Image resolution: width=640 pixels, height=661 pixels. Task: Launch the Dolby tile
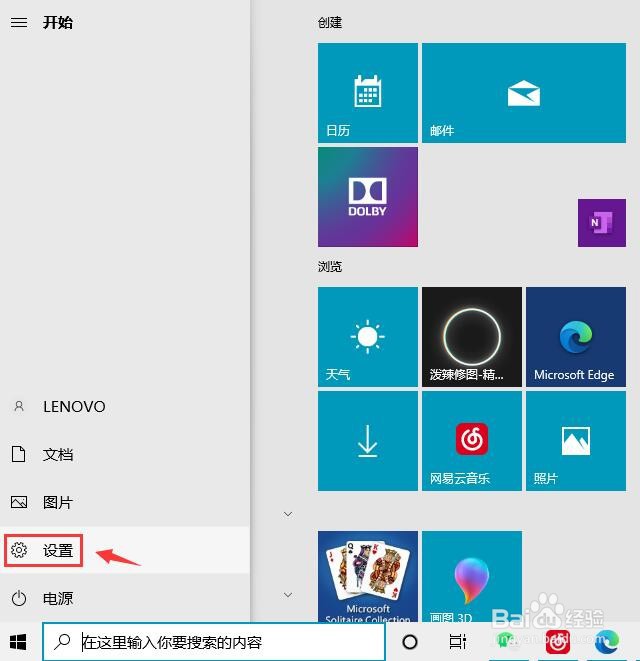coord(368,197)
